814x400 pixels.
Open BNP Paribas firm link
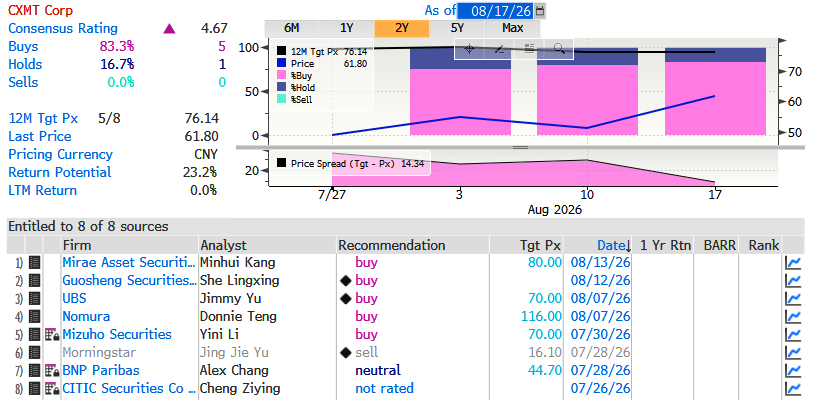point(101,370)
